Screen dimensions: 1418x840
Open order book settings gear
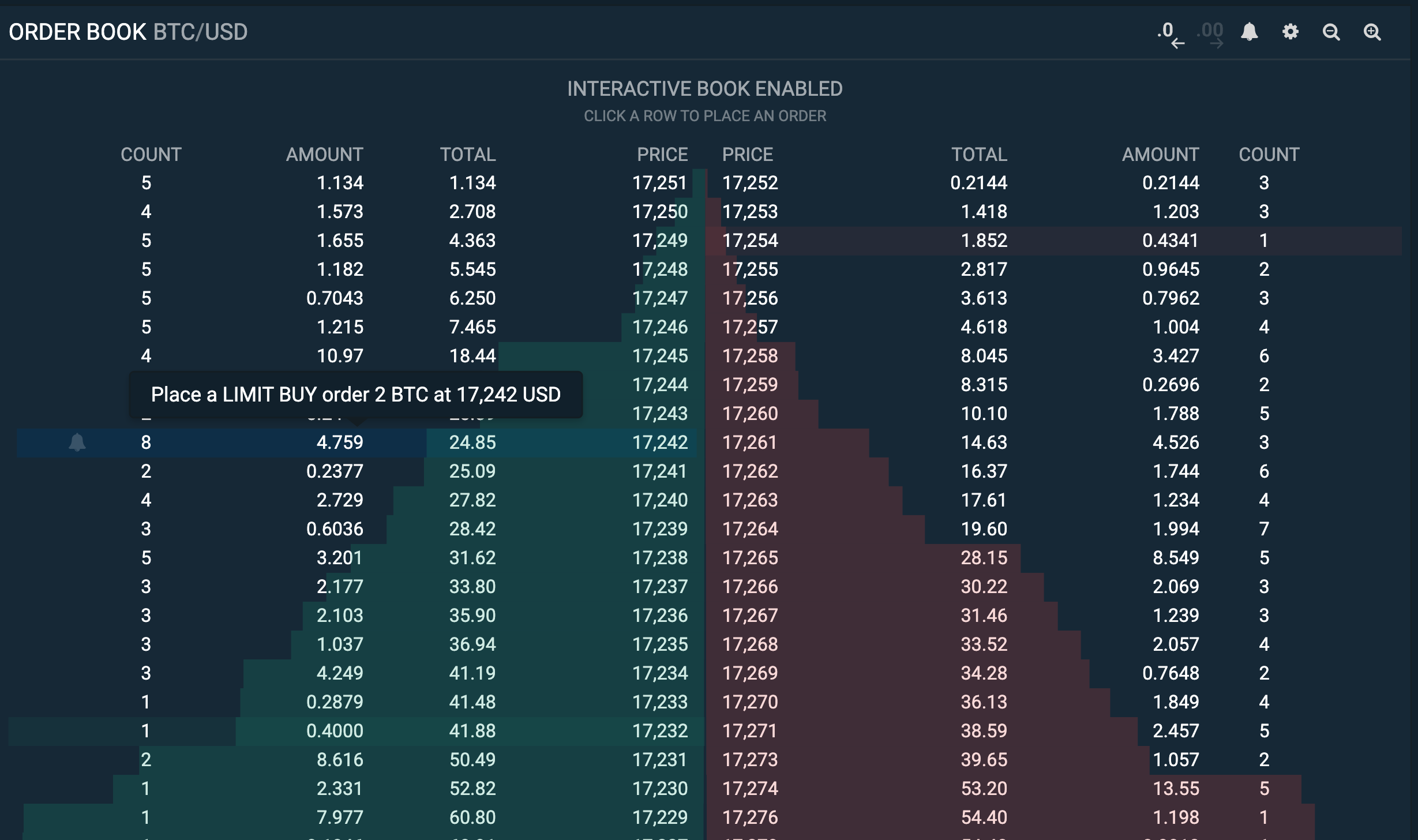tap(1290, 32)
